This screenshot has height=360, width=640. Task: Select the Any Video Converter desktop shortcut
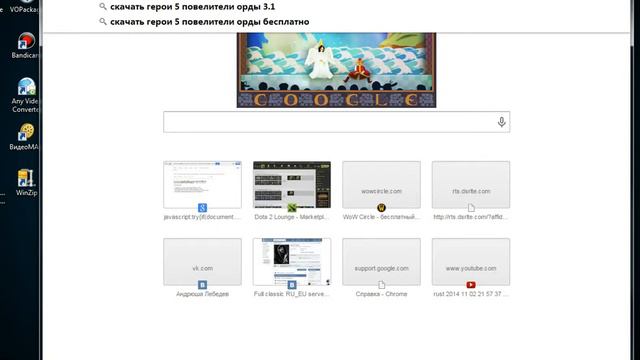26,95
